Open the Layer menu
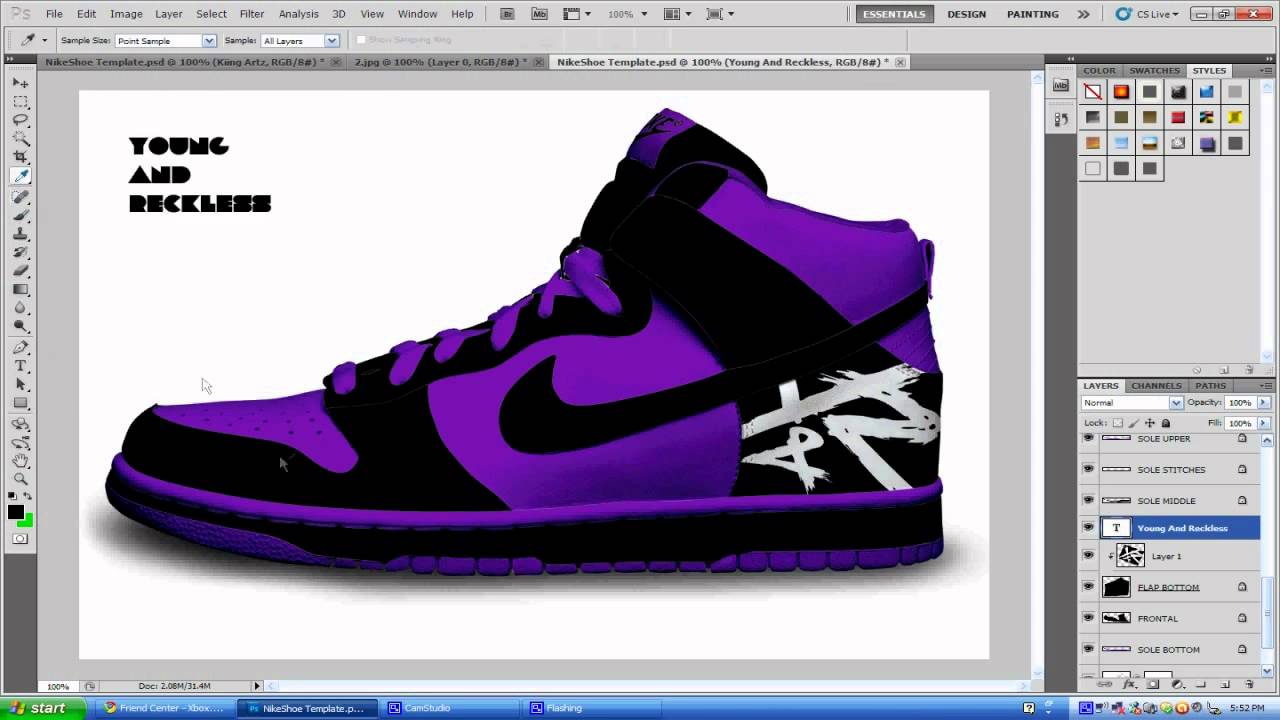 coord(169,14)
